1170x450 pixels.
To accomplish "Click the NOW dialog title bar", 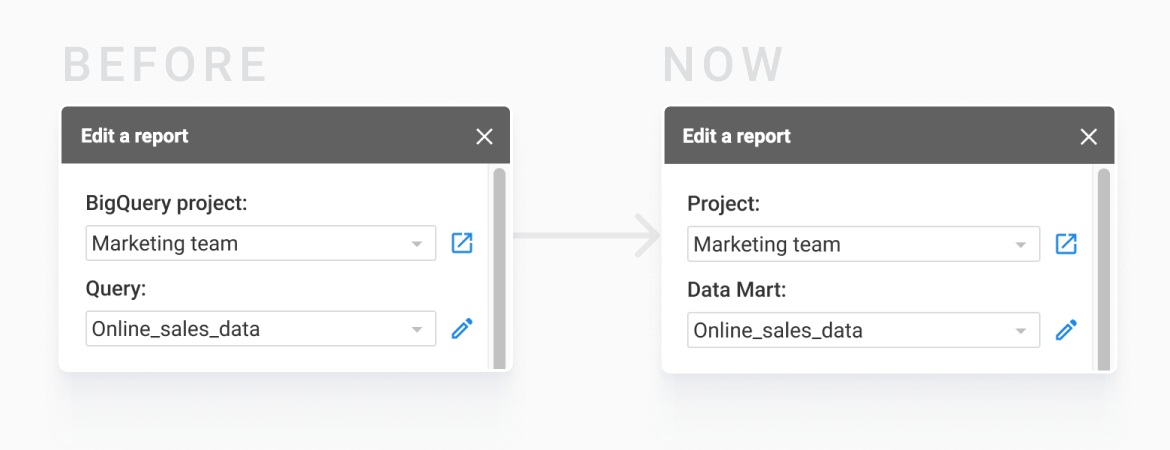I will 889,135.
